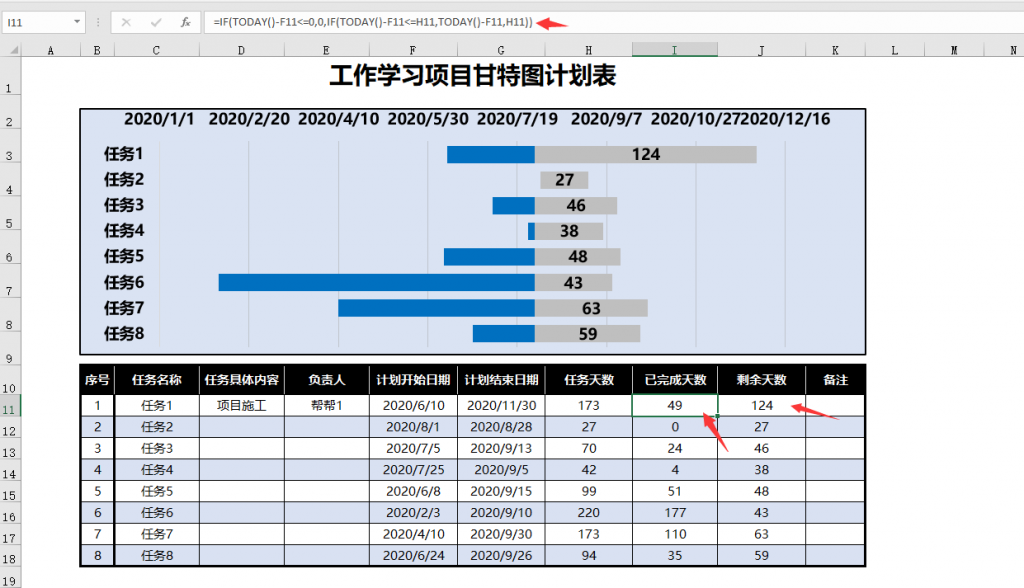Click the 剩余天数 header cell
Image resolution: width=1024 pixels, height=588 pixels.
[761, 380]
